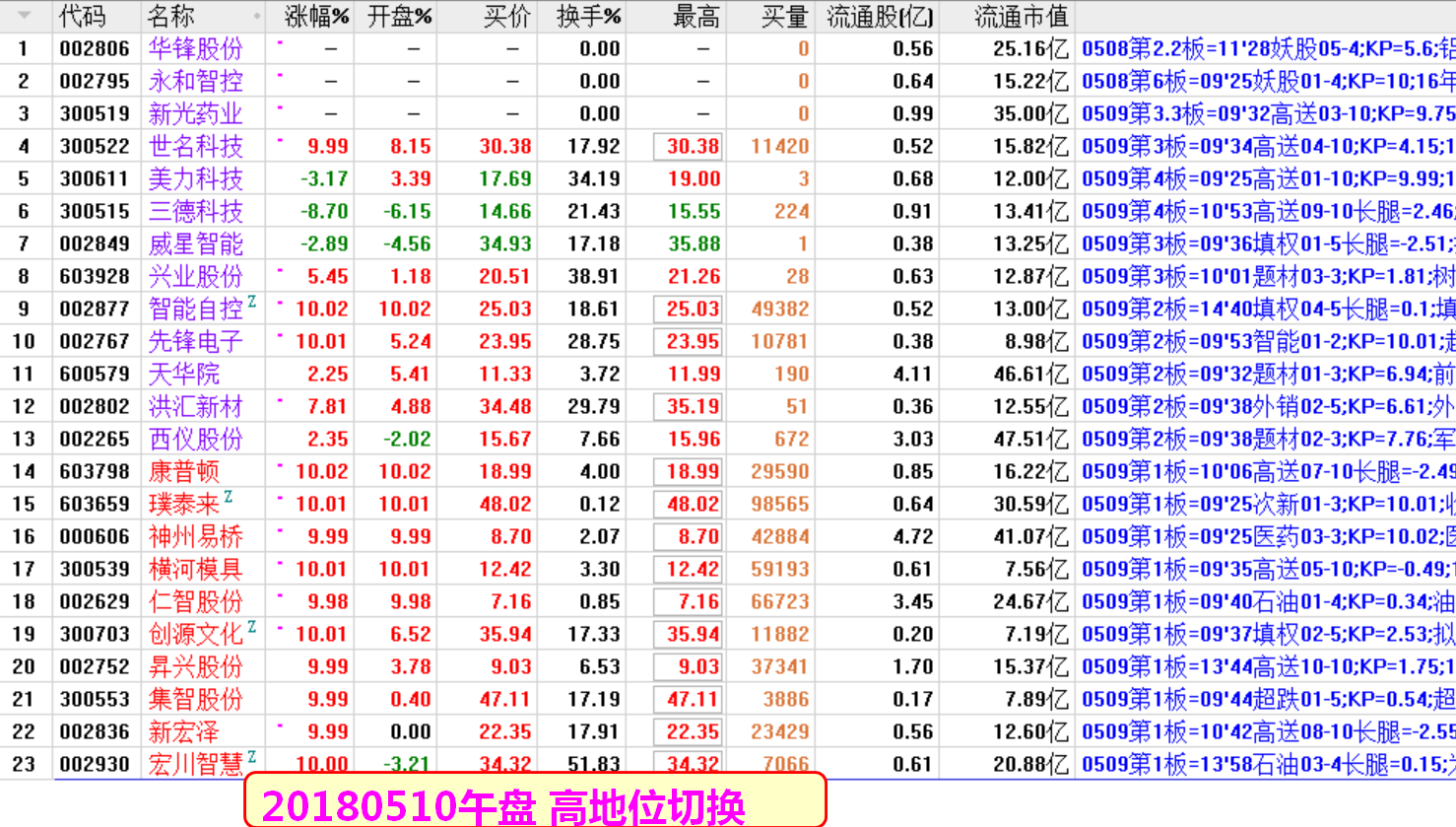Open note 0509第1板=09'25医药03-3
Screen dimensions: 1456x827
[x=1268, y=536]
